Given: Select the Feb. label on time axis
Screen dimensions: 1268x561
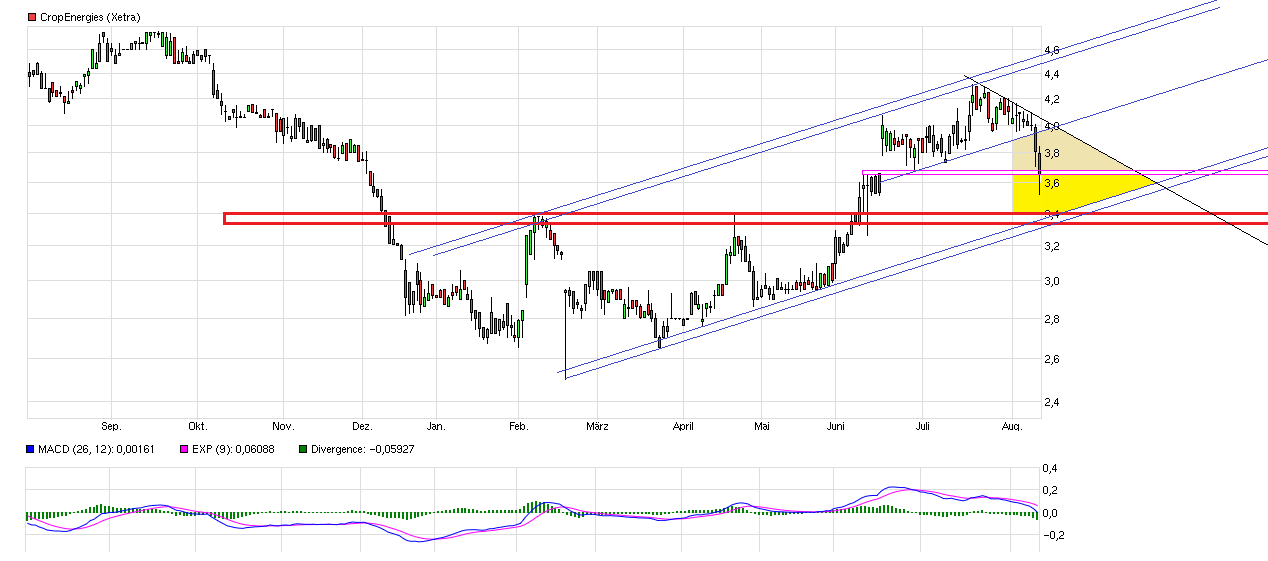Looking at the screenshot, I should click(x=518, y=427).
